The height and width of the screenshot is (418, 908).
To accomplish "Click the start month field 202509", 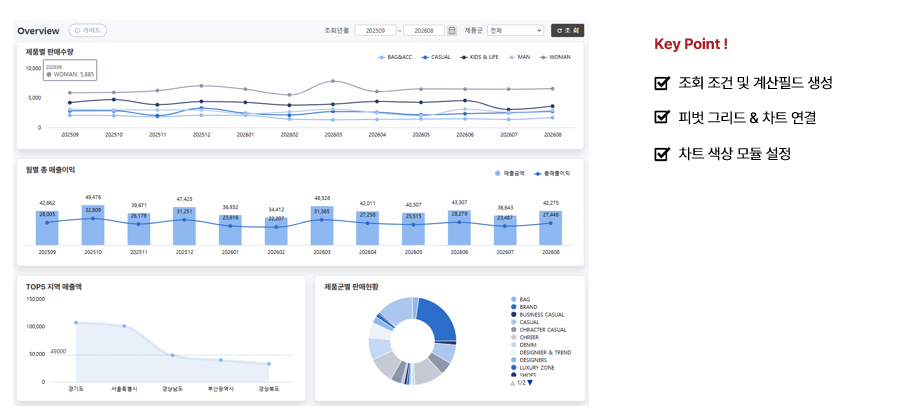I will (375, 30).
